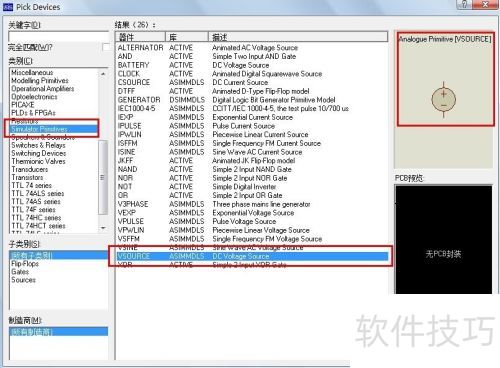Select TTL 74F series category
The height and width of the screenshot is (368, 500).
(x=33, y=209)
